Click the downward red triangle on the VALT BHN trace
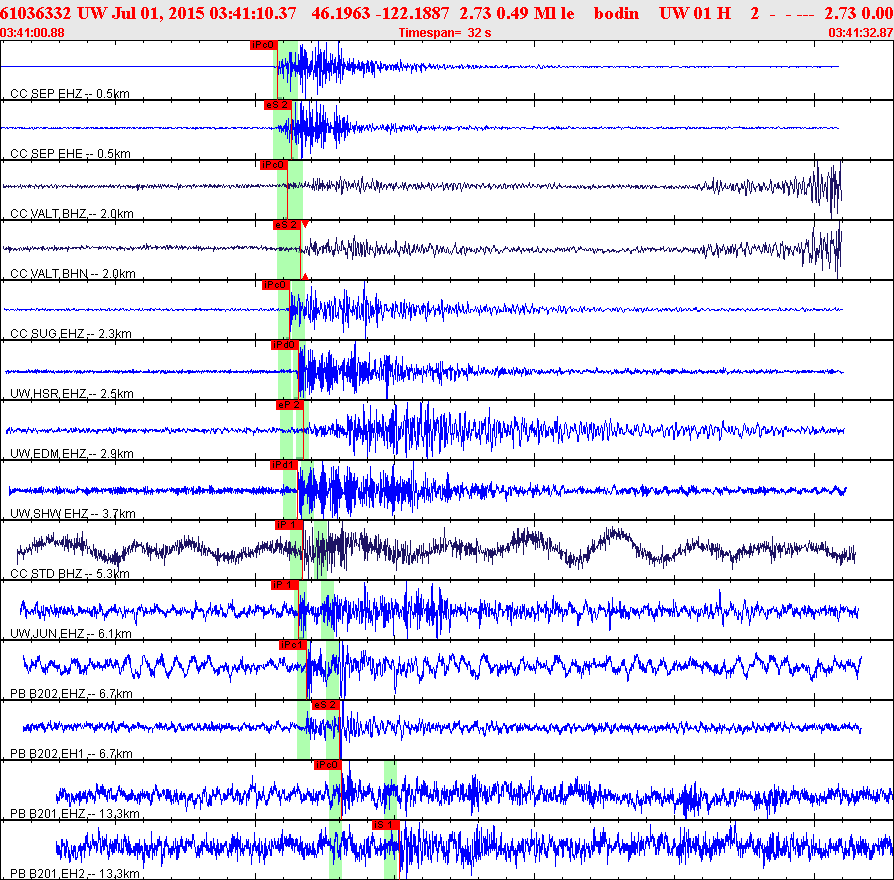Viewport: 894px width, 880px height. [x=305, y=224]
